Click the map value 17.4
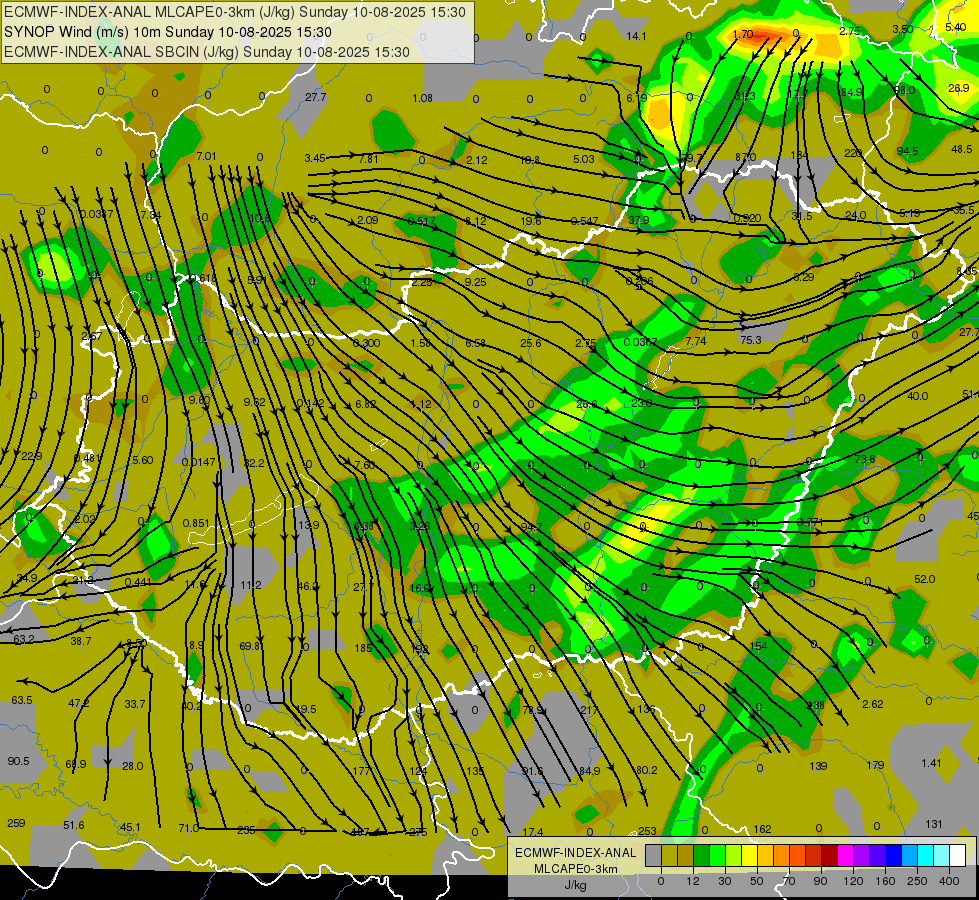Image resolution: width=979 pixels, height=900 pixels. point(533,832)
